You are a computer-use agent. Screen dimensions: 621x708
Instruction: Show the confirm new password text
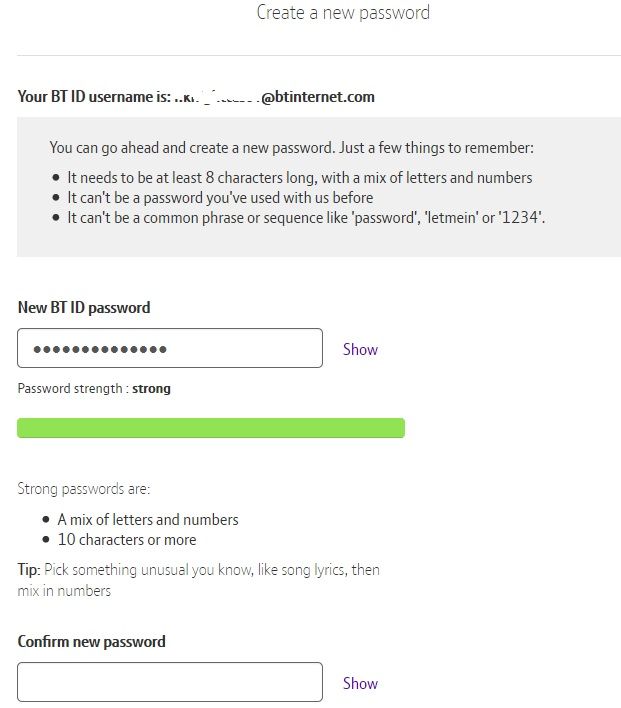coord(360,683)
